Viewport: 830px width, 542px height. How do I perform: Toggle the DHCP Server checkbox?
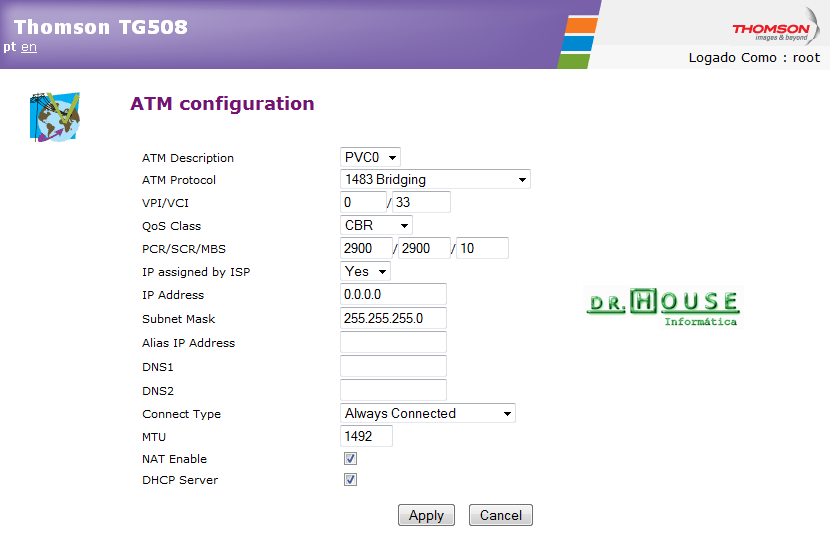tap(350, 480)
